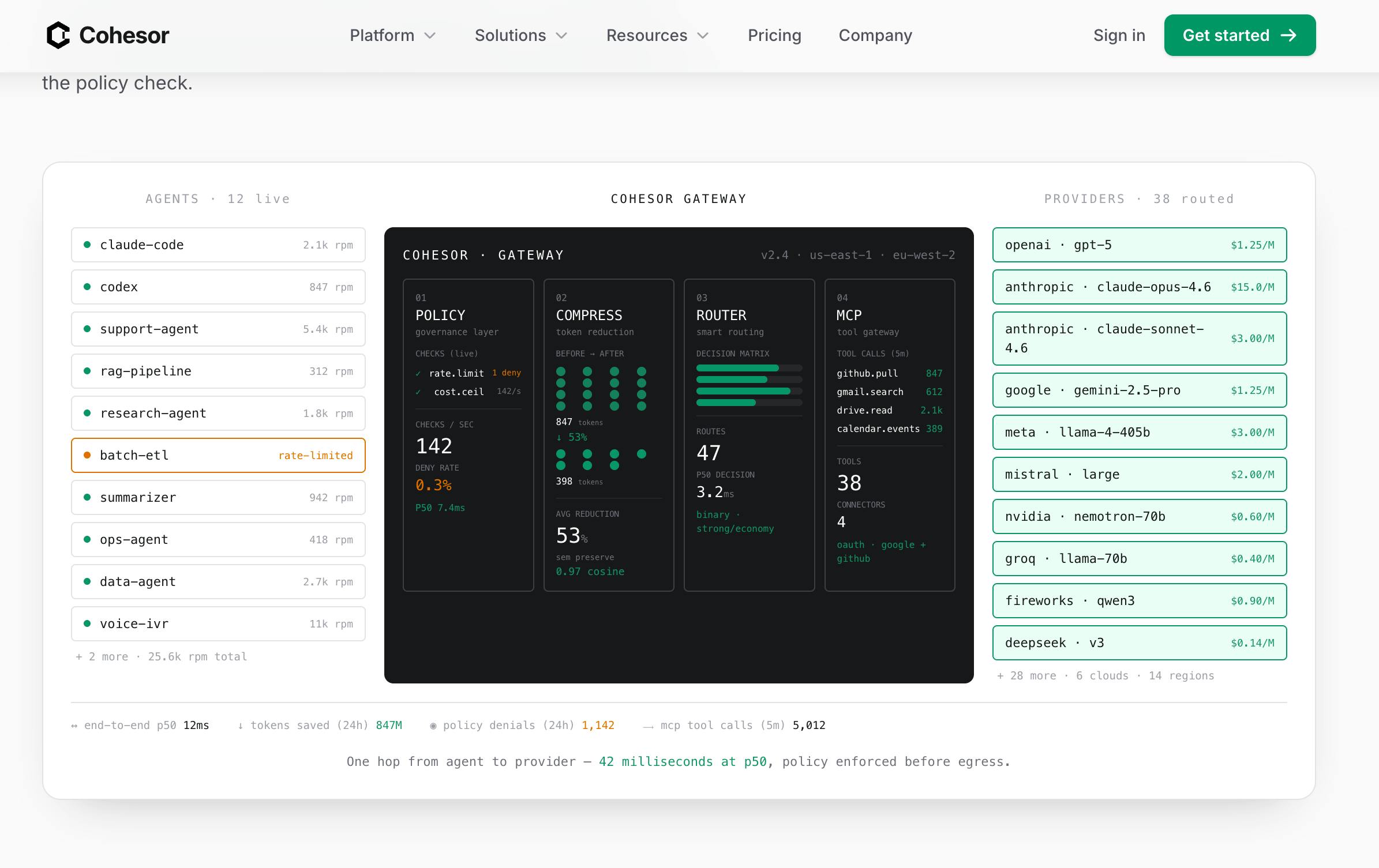This screenshot has height=868, width=1379.
Task: Select the data-agent row
Action: (218, 581)
